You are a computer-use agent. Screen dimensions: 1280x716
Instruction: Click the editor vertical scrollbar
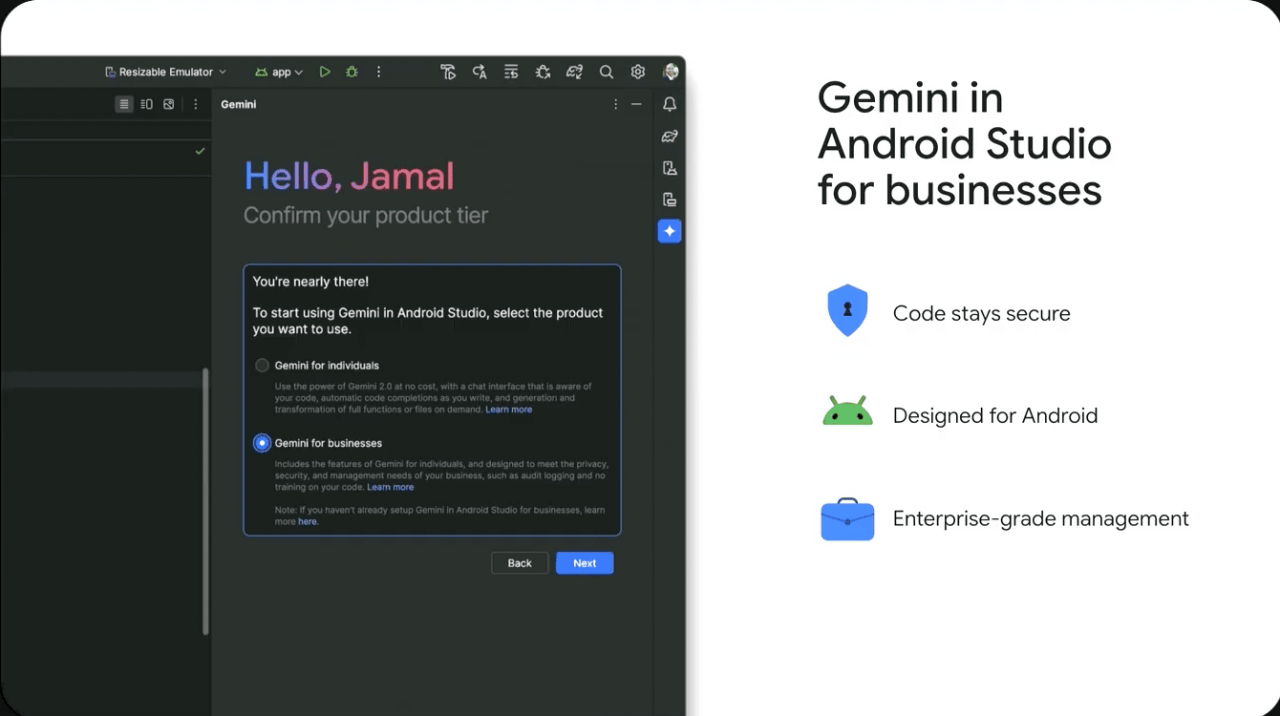coord(206,500)
